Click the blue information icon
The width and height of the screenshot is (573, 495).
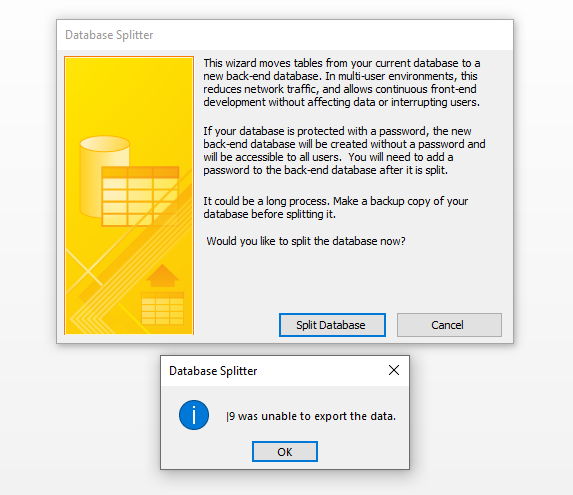point(194,415)
